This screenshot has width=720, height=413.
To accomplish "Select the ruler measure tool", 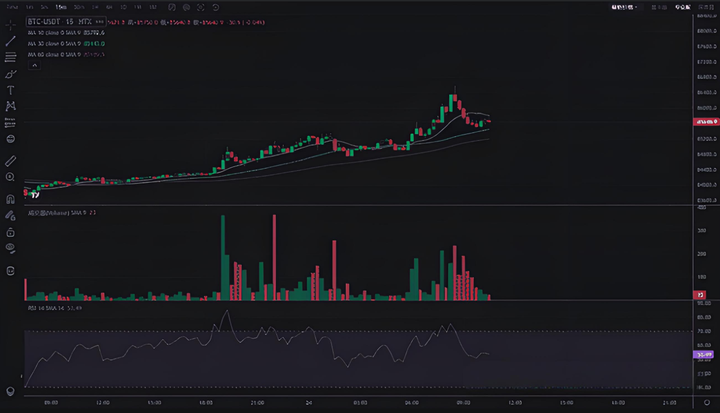I will coord(10,160).
